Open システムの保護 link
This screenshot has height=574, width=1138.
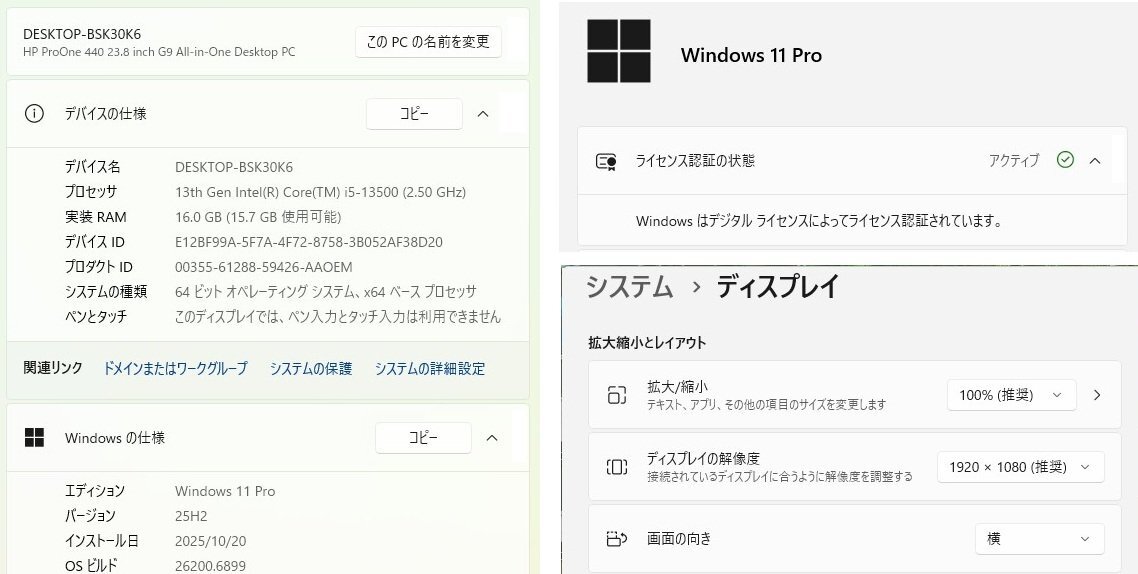tap(311, 369)
